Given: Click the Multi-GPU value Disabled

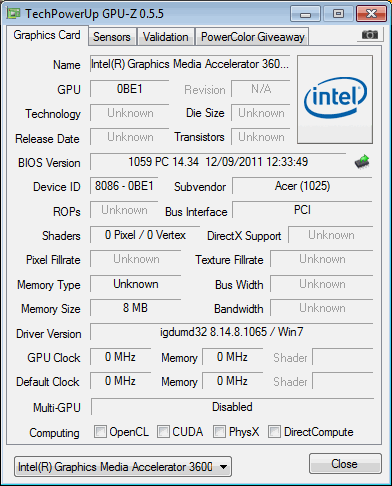Looking at the screenshot, I should [232, 407].
